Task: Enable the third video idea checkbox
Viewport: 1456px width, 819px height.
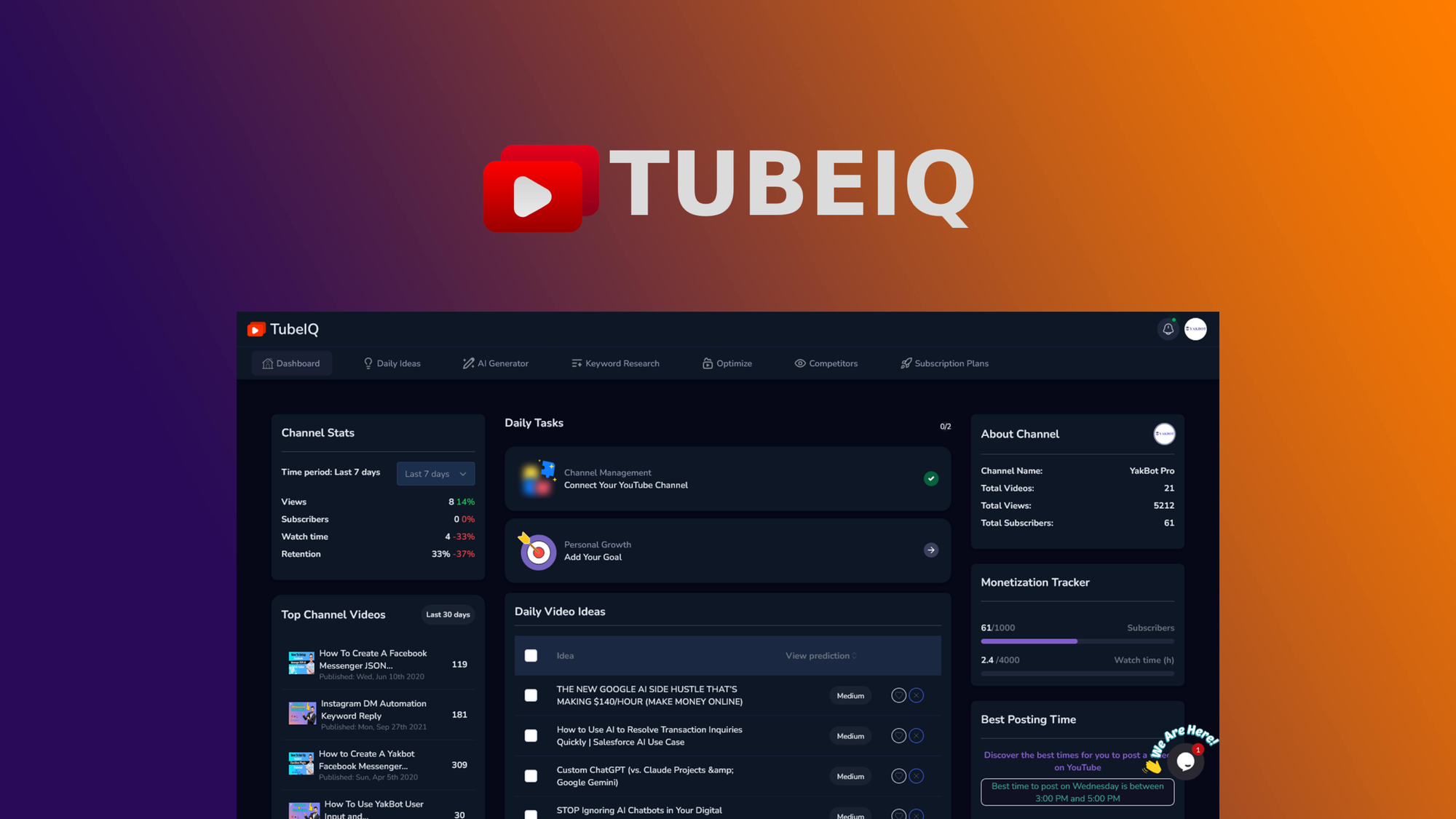Action: click(x=531, y=775)
